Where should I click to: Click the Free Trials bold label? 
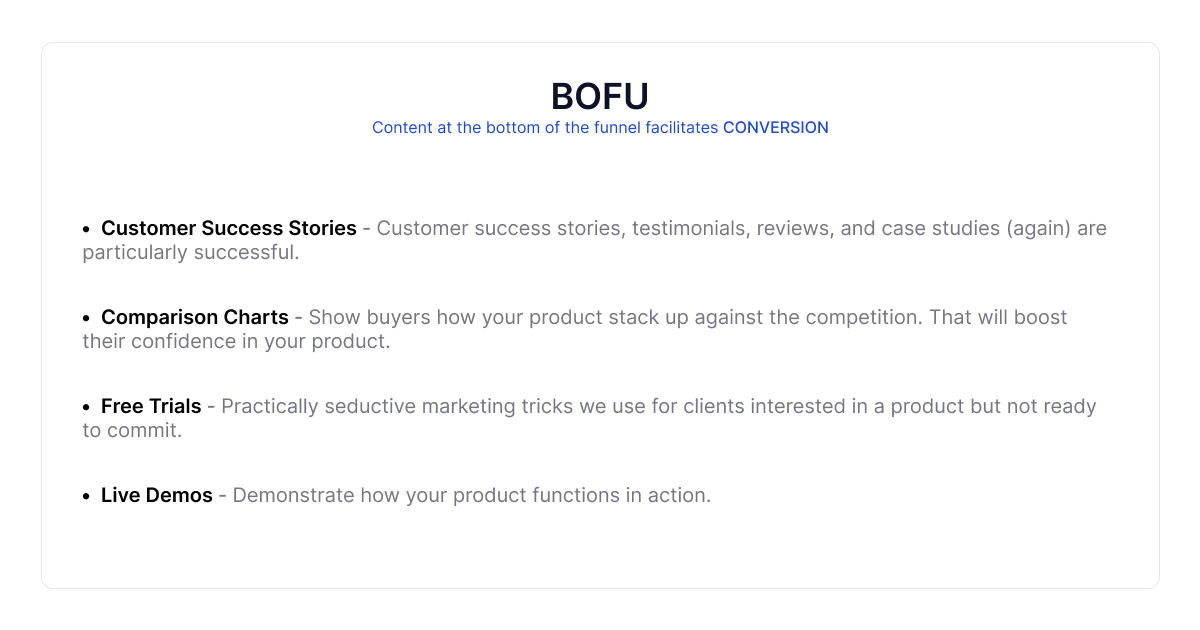(x=151, y=406)
